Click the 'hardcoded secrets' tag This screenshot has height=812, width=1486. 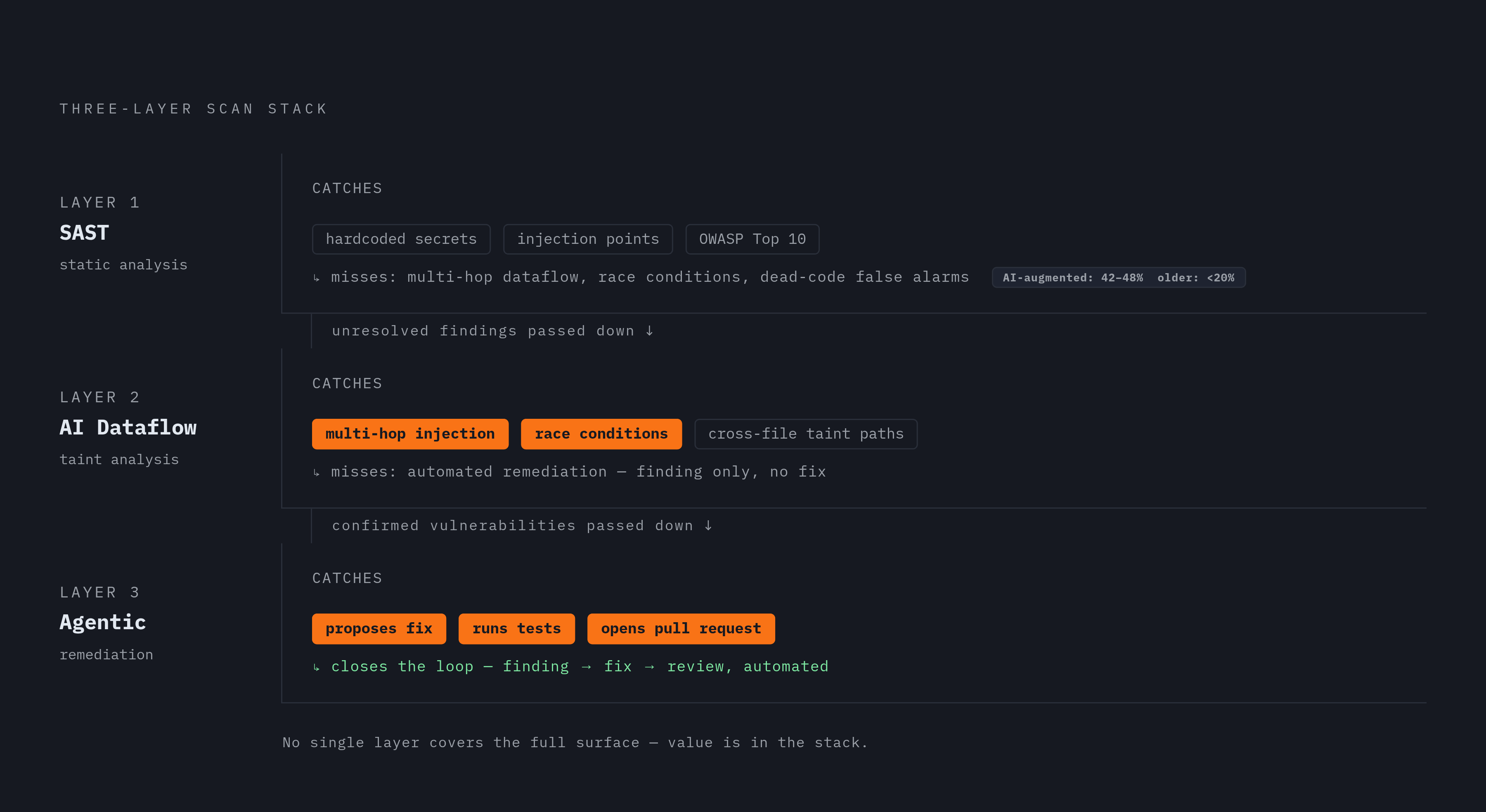coord(401,239)
